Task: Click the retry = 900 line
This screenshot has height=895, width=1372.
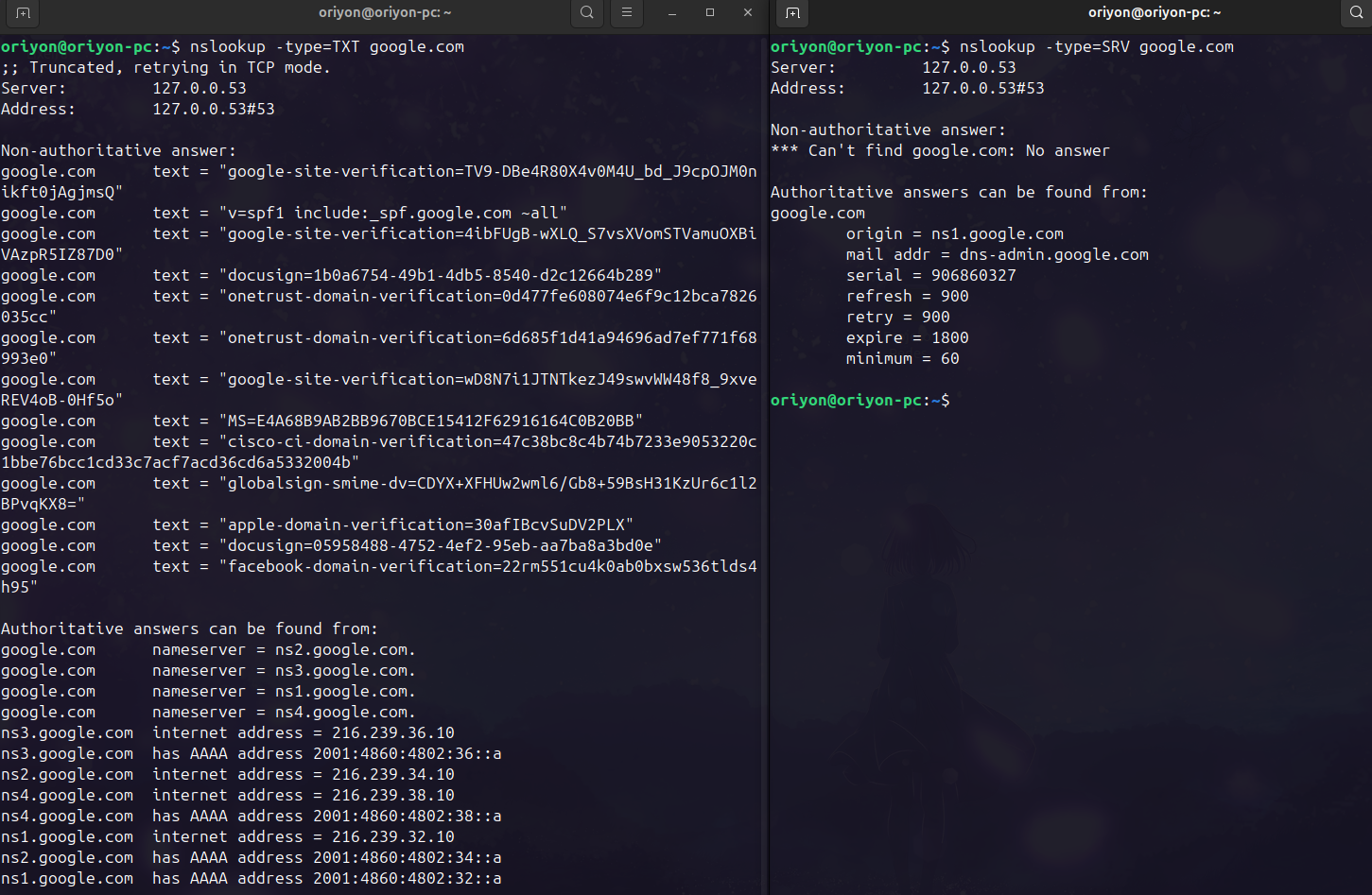Action: pyautogui.click(x=898, y=317)
